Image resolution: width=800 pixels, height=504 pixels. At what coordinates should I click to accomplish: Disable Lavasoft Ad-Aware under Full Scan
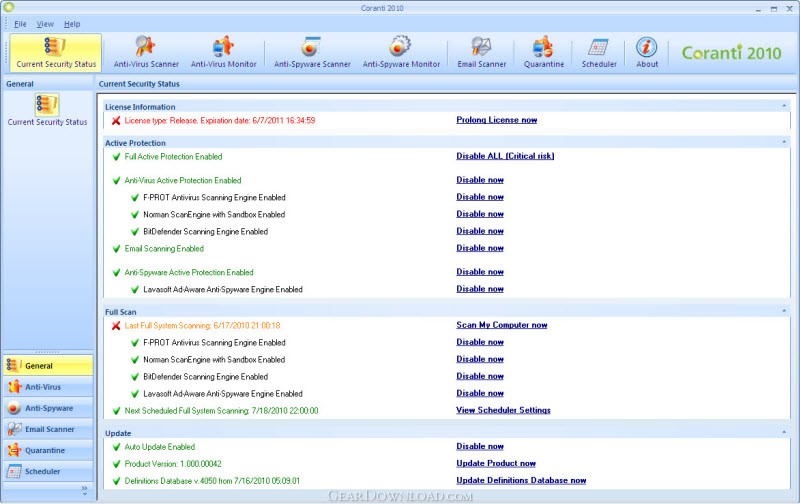click(480, 393)
